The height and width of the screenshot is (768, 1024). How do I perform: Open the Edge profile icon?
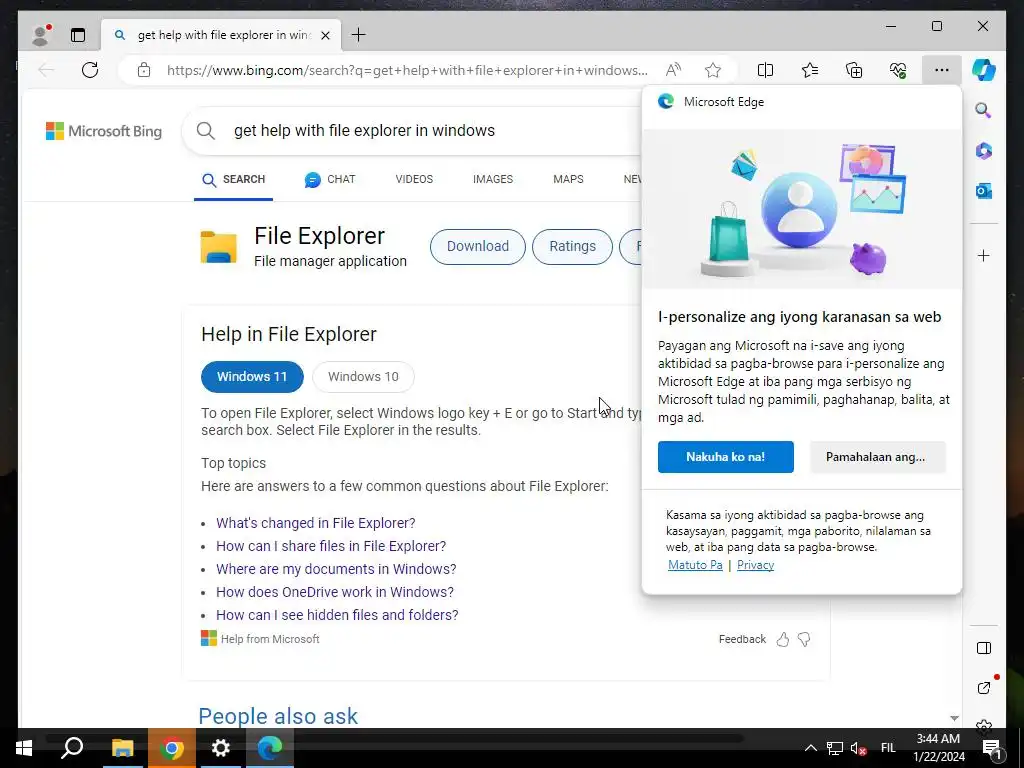(41, 35)
